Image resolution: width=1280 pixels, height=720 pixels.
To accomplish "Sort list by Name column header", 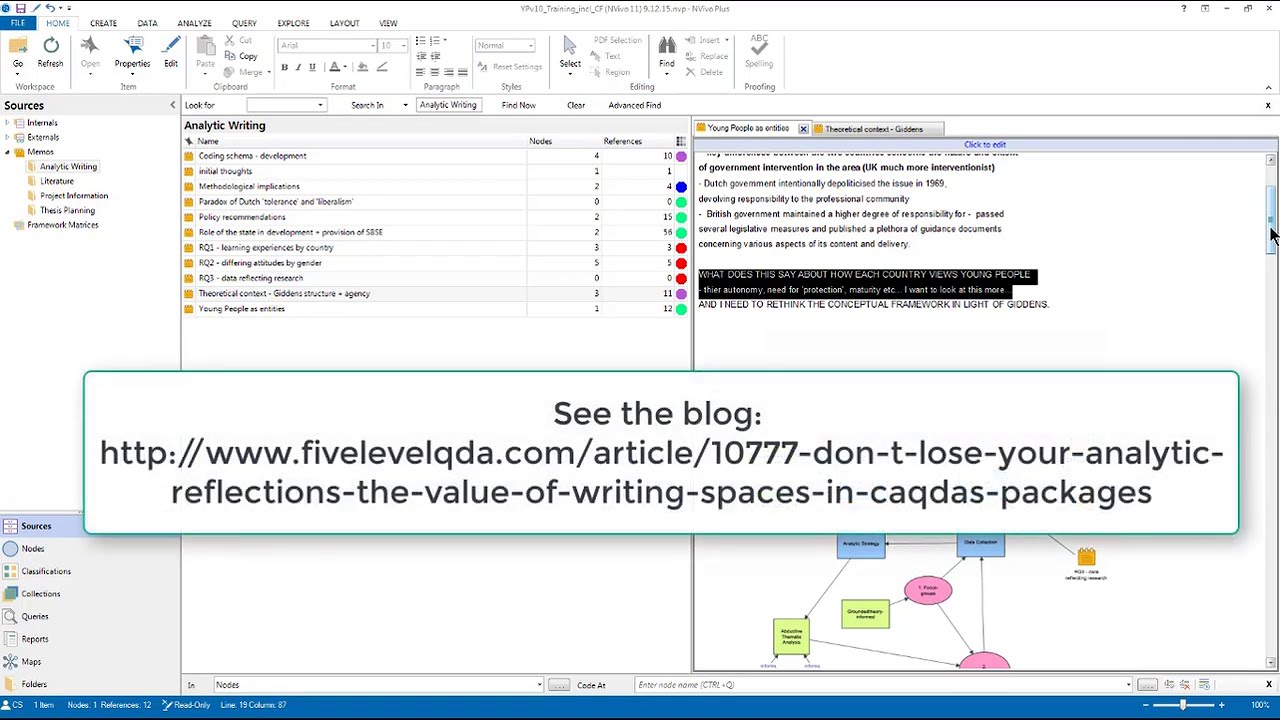I will pos(208,141).
